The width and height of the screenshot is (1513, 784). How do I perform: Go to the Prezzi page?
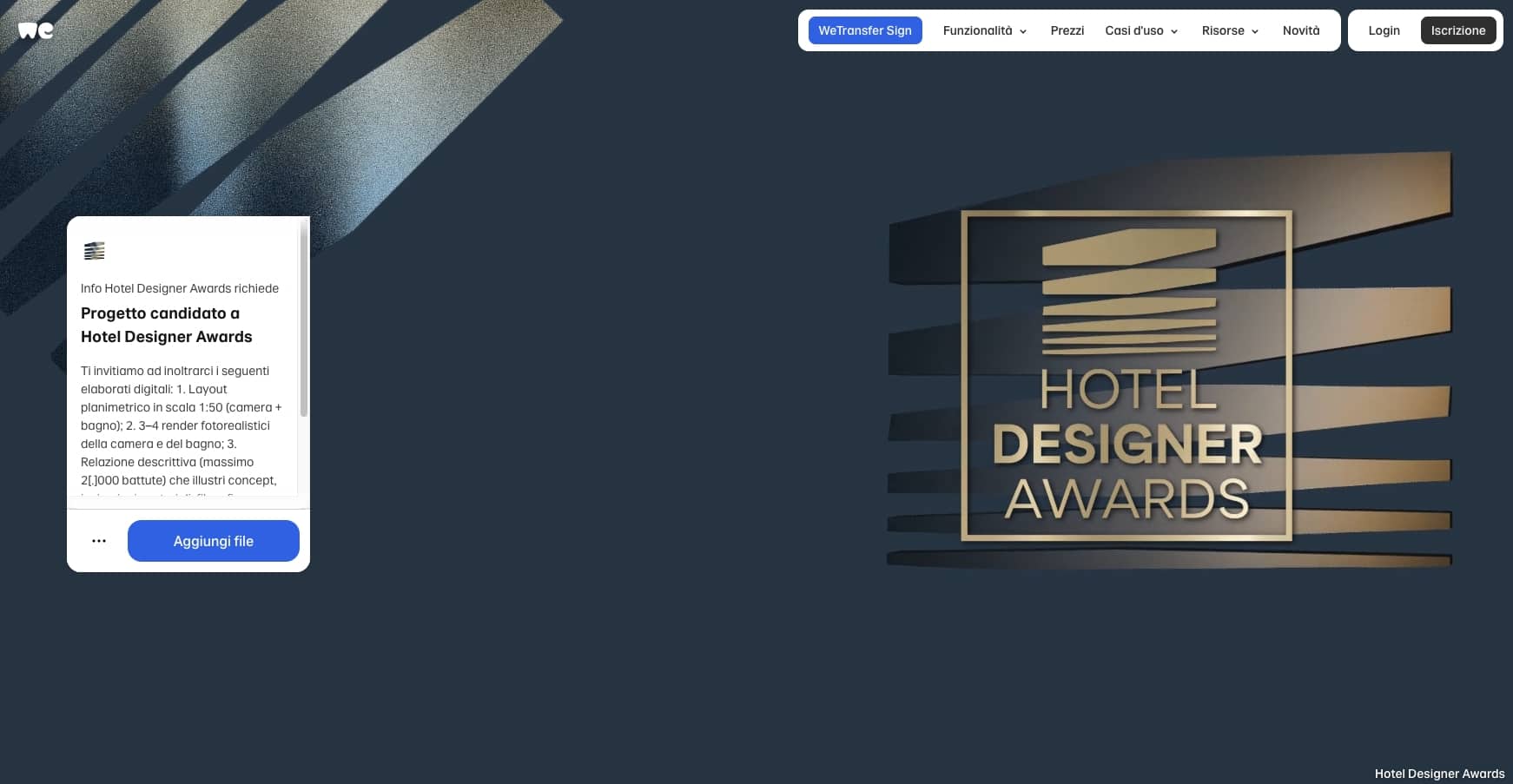[x=1067, y=30]
